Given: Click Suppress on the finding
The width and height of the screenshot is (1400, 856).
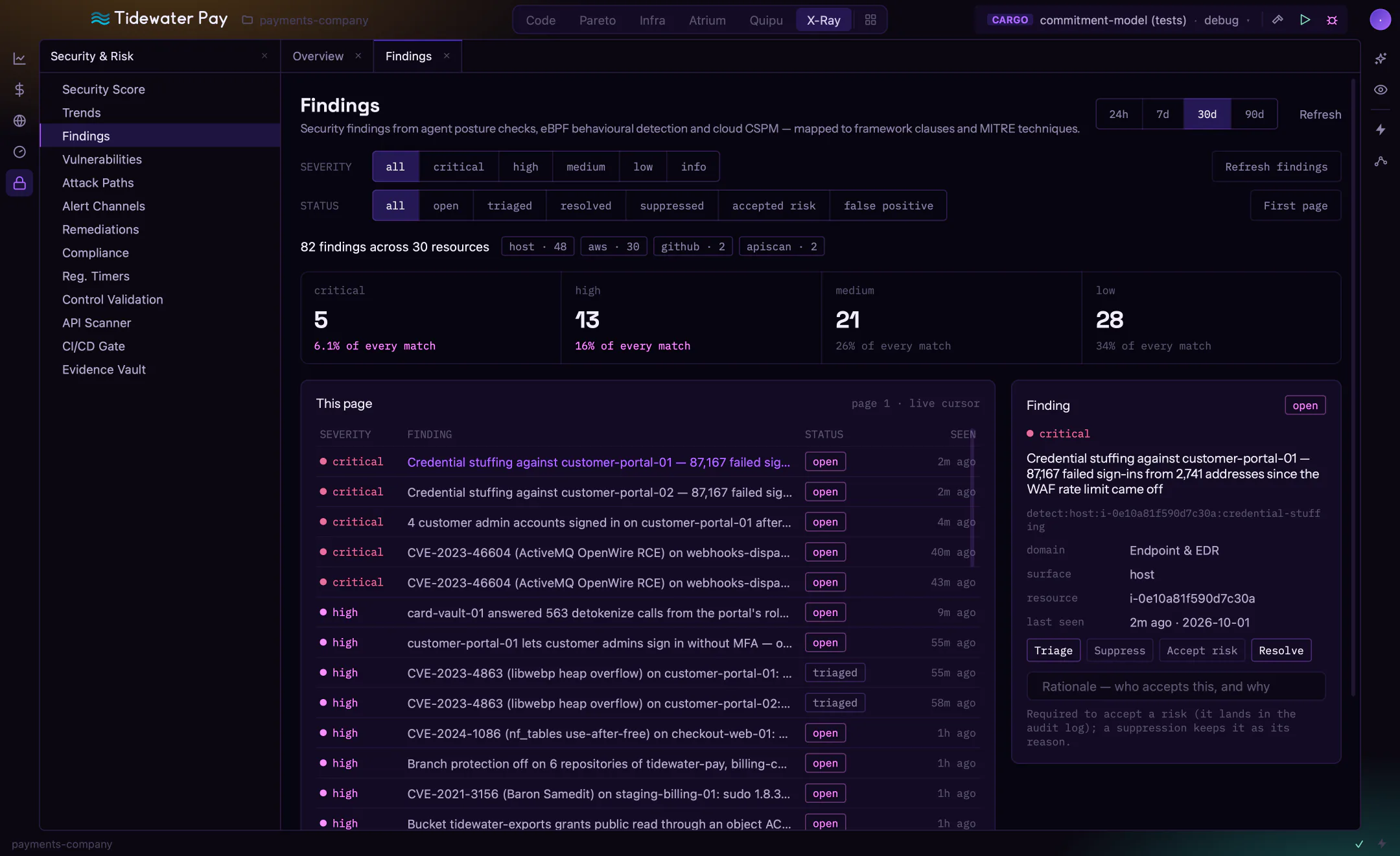Looking at the screenshot, I should pyautogui.click(x=1119, y=650).
